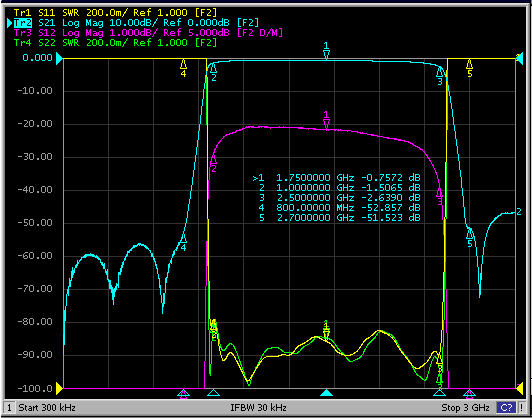Viewport: 532px width, 418px height.
Task: Click the blue C? correction status indicator
Action: click(506, 407)
